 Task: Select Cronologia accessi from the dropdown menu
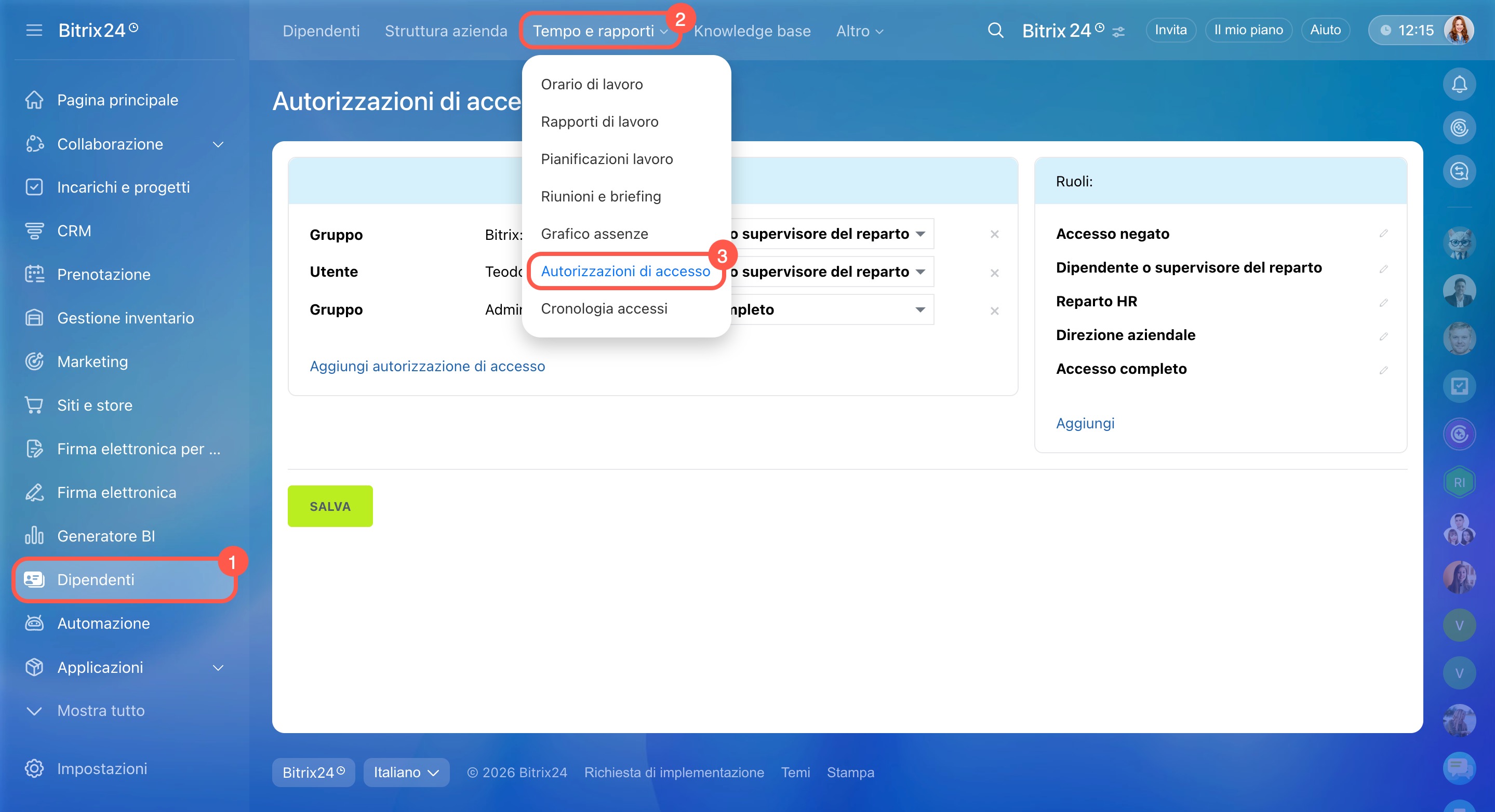(604, 308)
